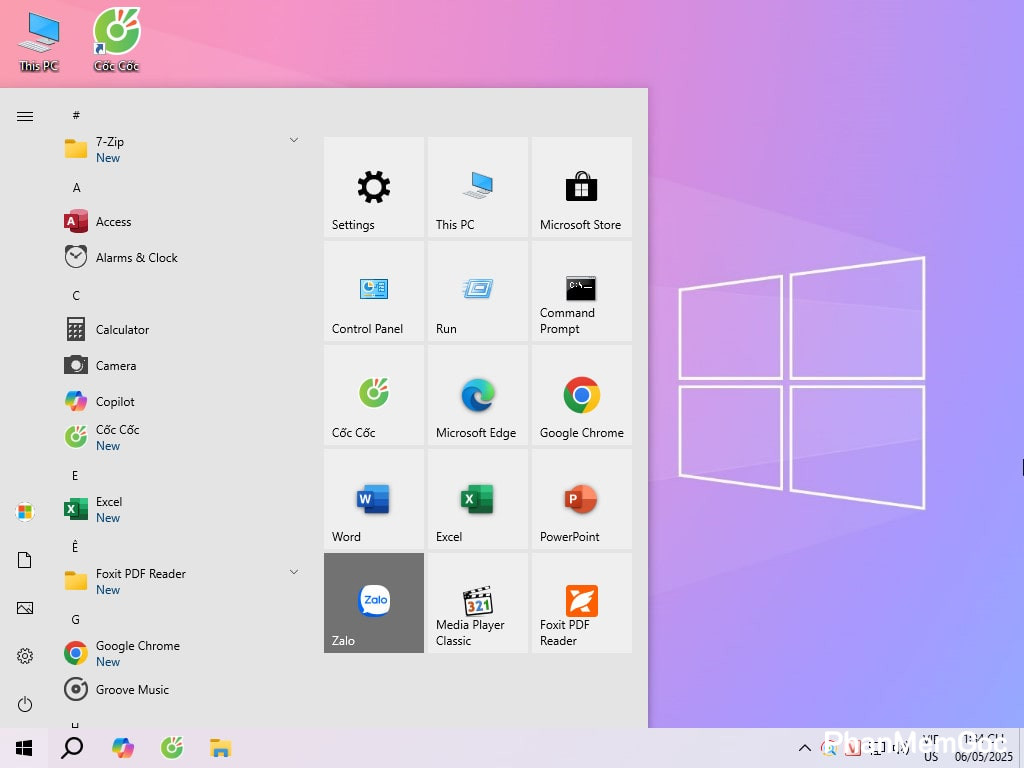Image resolution: width=1024 pixels, height=768 pixels.
Task: Expand the Foxit PDF Reader folder
Action: (x=294, y=572)
